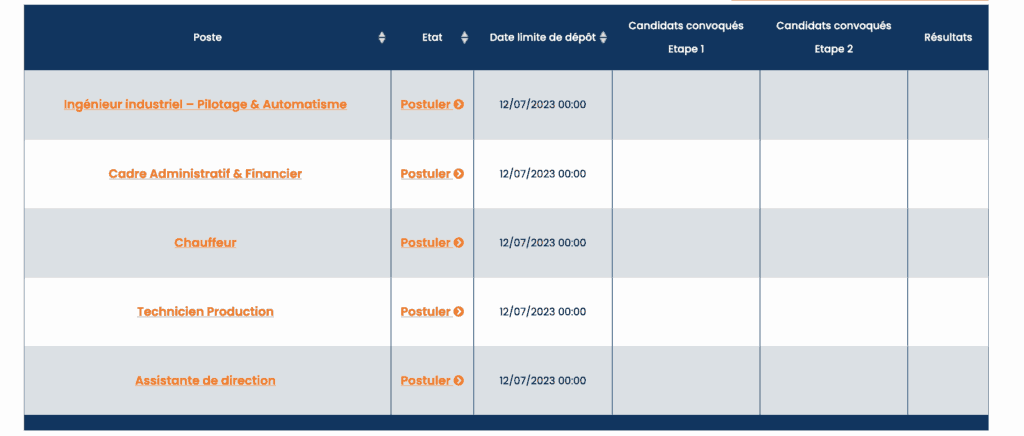Image resolution: width=1024 pixels, height=436 pixels.
Task: View the Technicien Production job posting
Action: click(205, 312)
